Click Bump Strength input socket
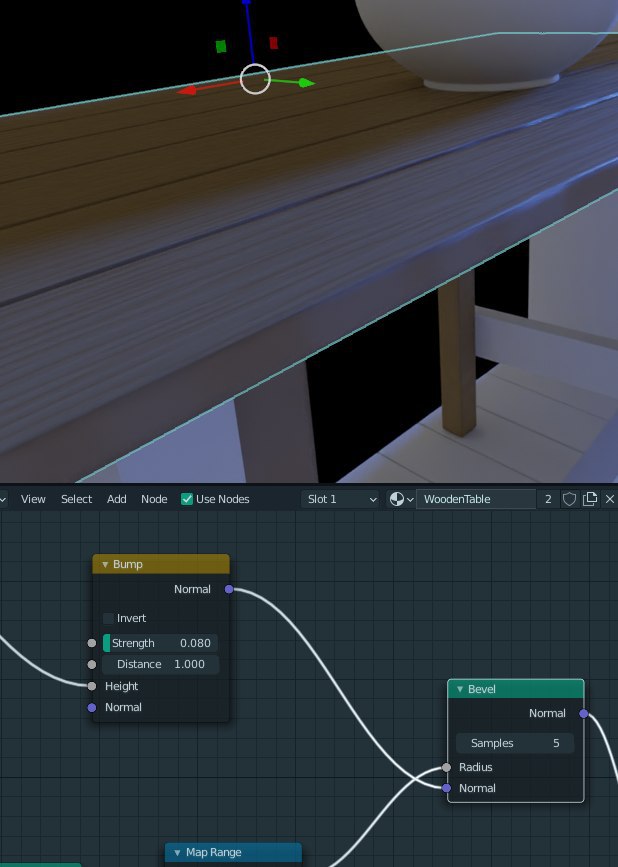Image resolution: width=618 pixels, height=867 pixels. [x=92, y=643]
